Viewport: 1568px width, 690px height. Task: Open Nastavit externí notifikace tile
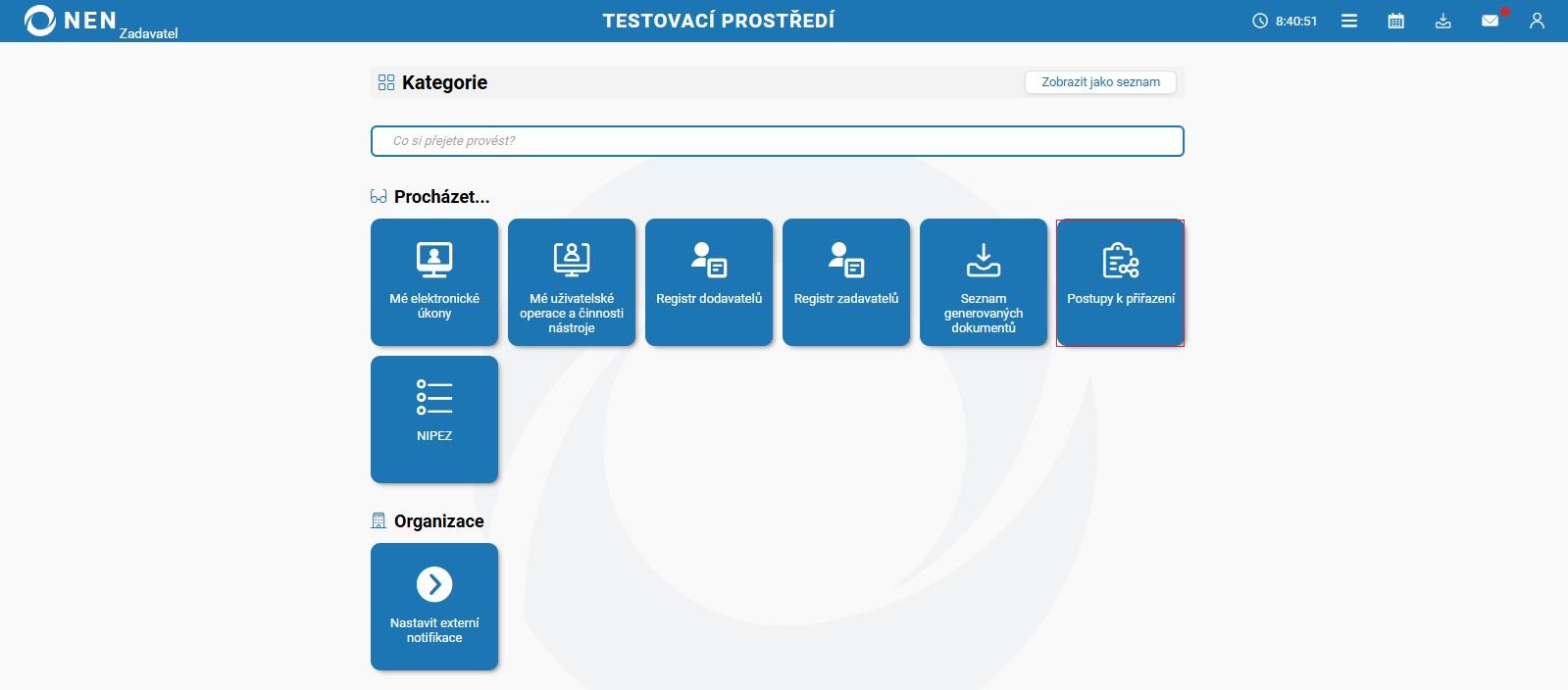(434, 607)
